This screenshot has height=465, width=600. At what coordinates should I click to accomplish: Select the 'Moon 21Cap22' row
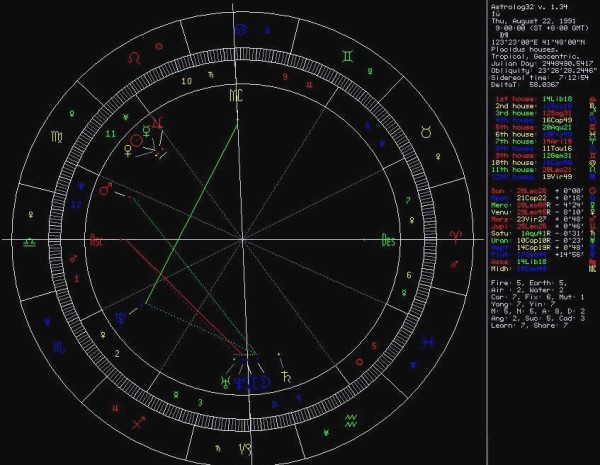tap(537, 198)
